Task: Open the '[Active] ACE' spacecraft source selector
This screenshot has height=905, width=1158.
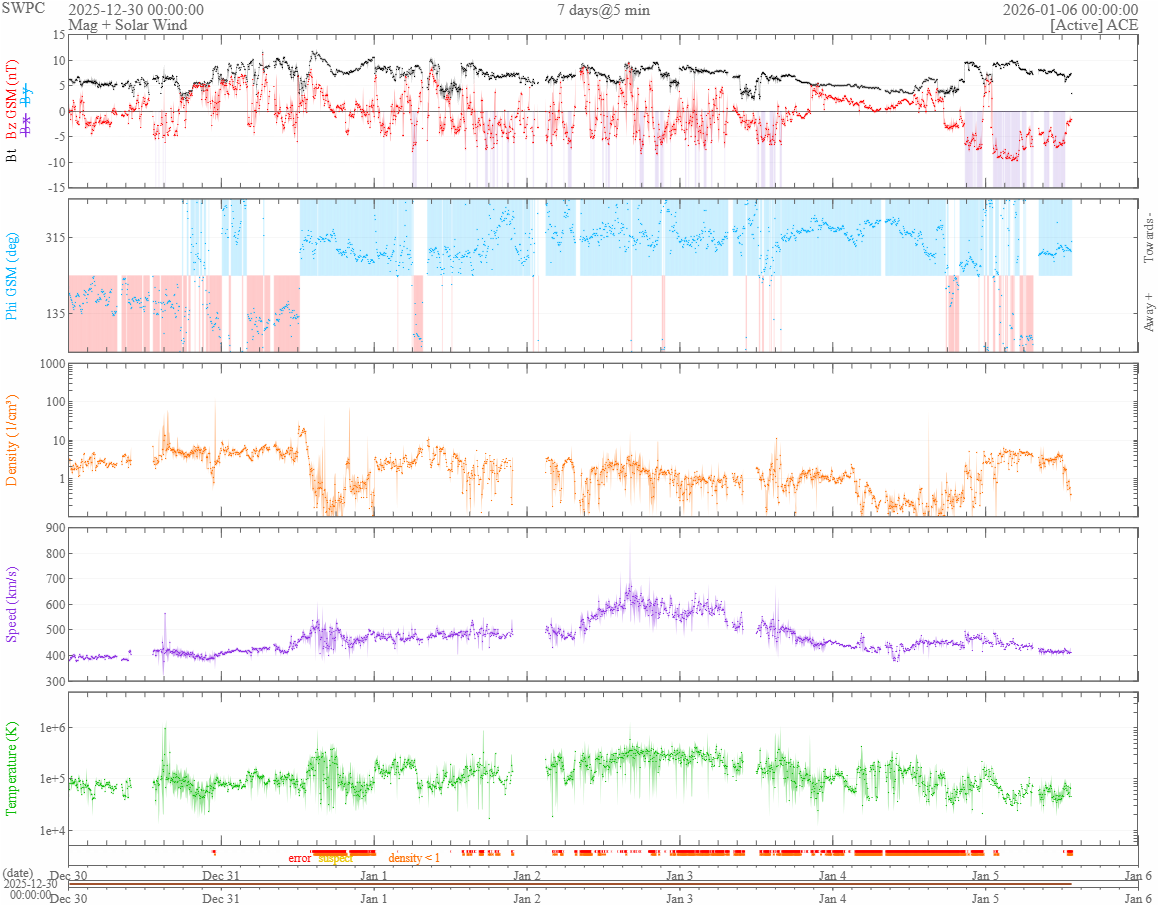Action: pyautogui.click(x=1094, y=24)
